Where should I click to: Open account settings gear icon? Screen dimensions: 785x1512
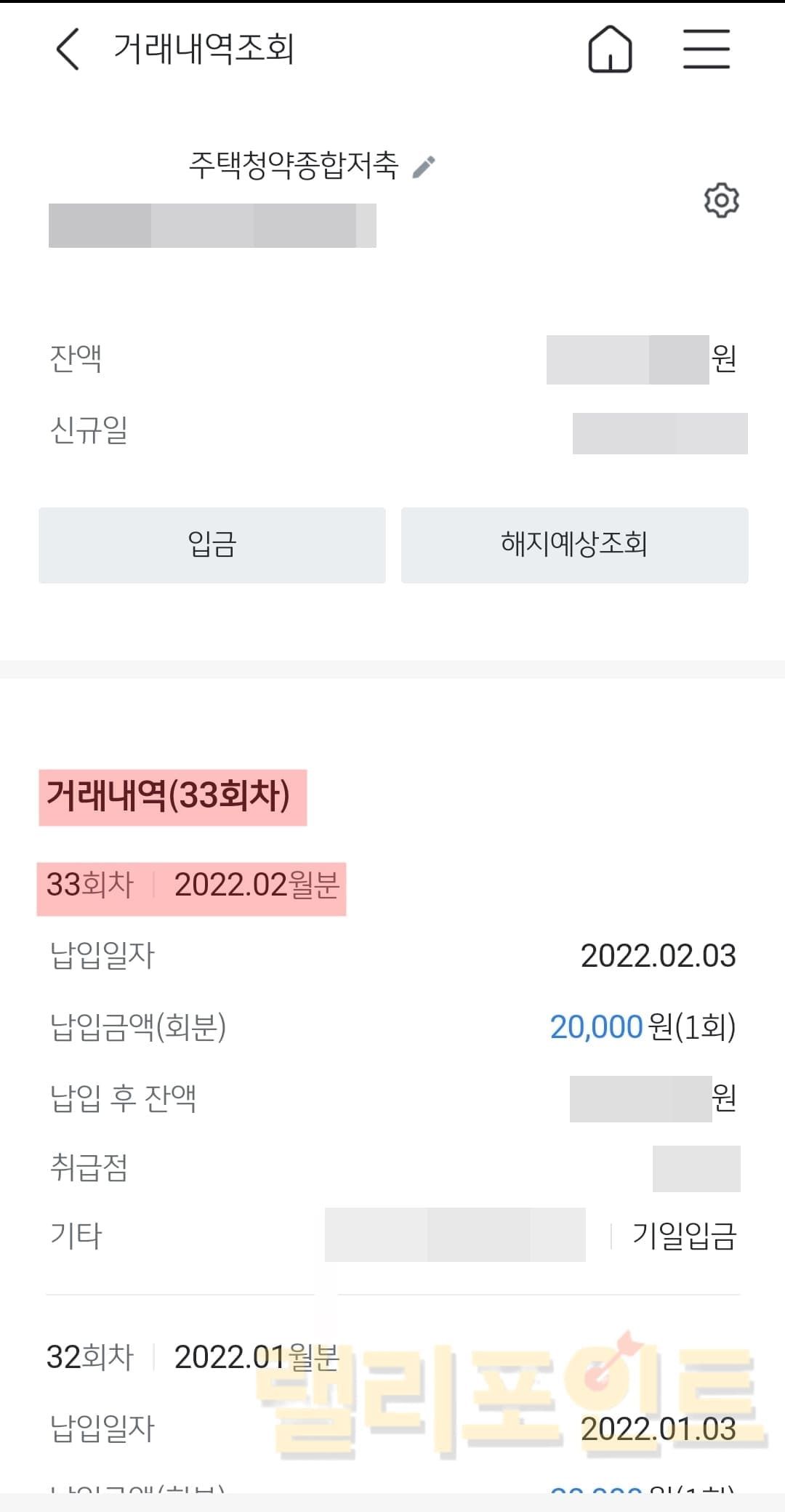click(x=721, y=200)
